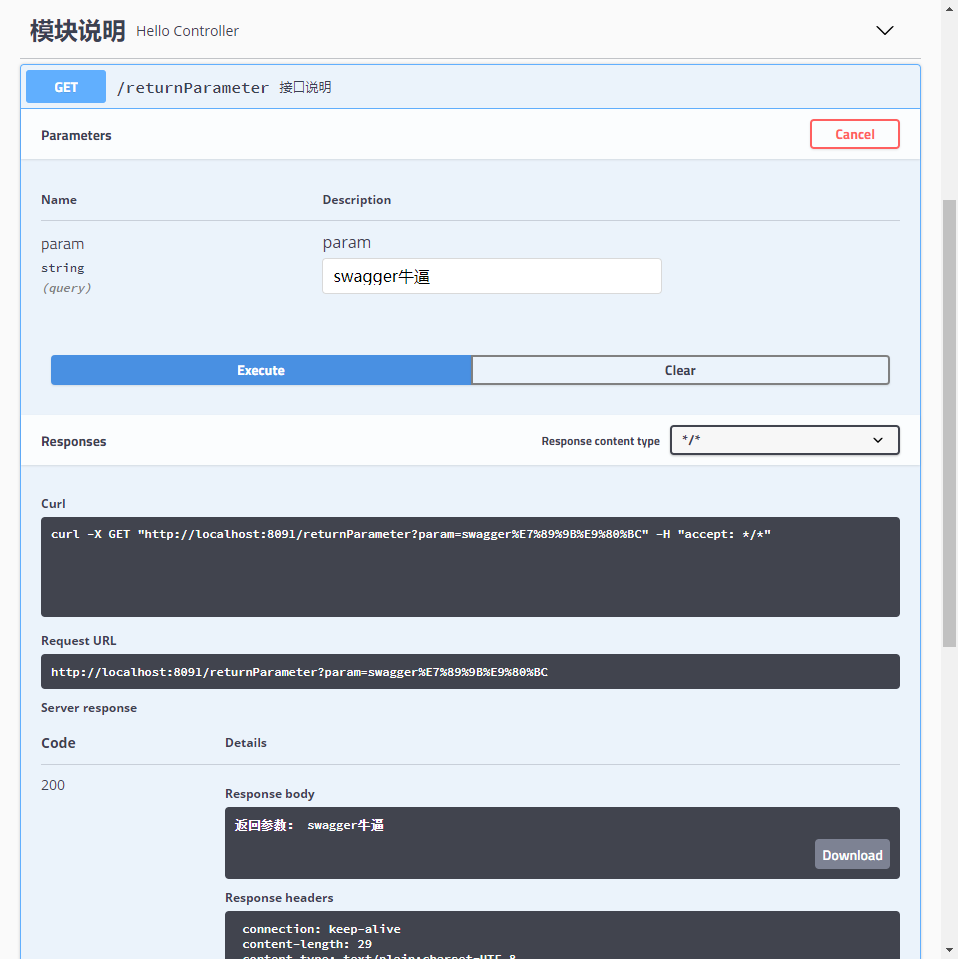Click the blue Execute button
958x959 pixels.
[261, 370]
